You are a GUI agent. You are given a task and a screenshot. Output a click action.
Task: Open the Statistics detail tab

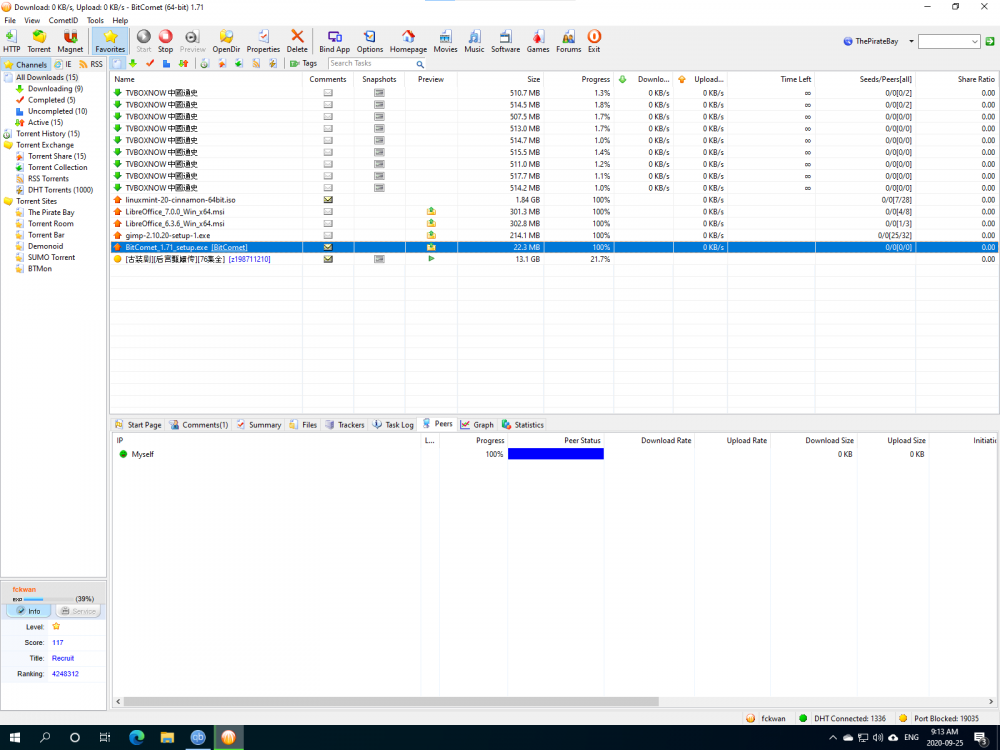523,425
